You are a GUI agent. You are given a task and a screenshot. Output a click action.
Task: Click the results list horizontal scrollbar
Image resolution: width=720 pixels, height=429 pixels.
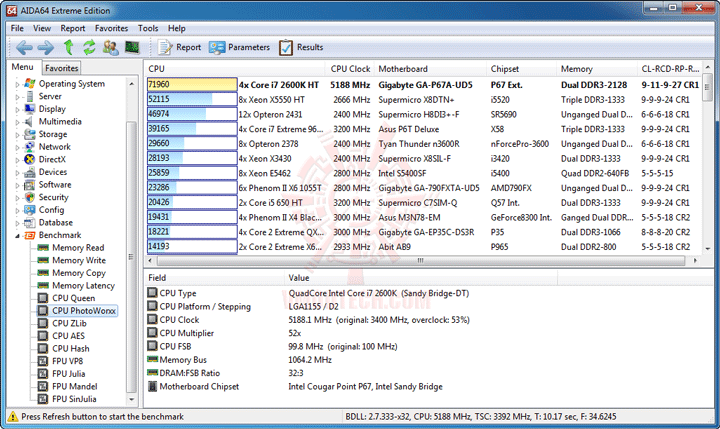pos(421,260)
